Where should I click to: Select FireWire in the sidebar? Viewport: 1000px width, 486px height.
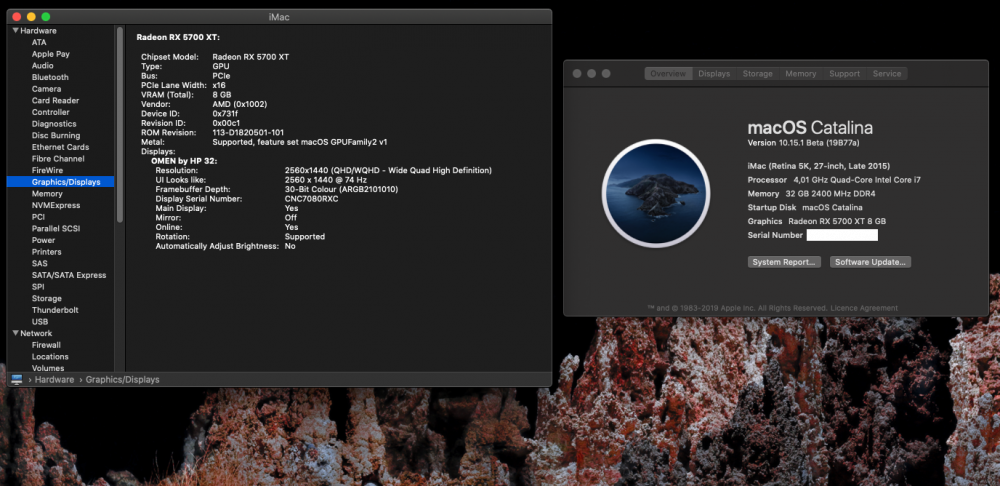coord(47,170)
